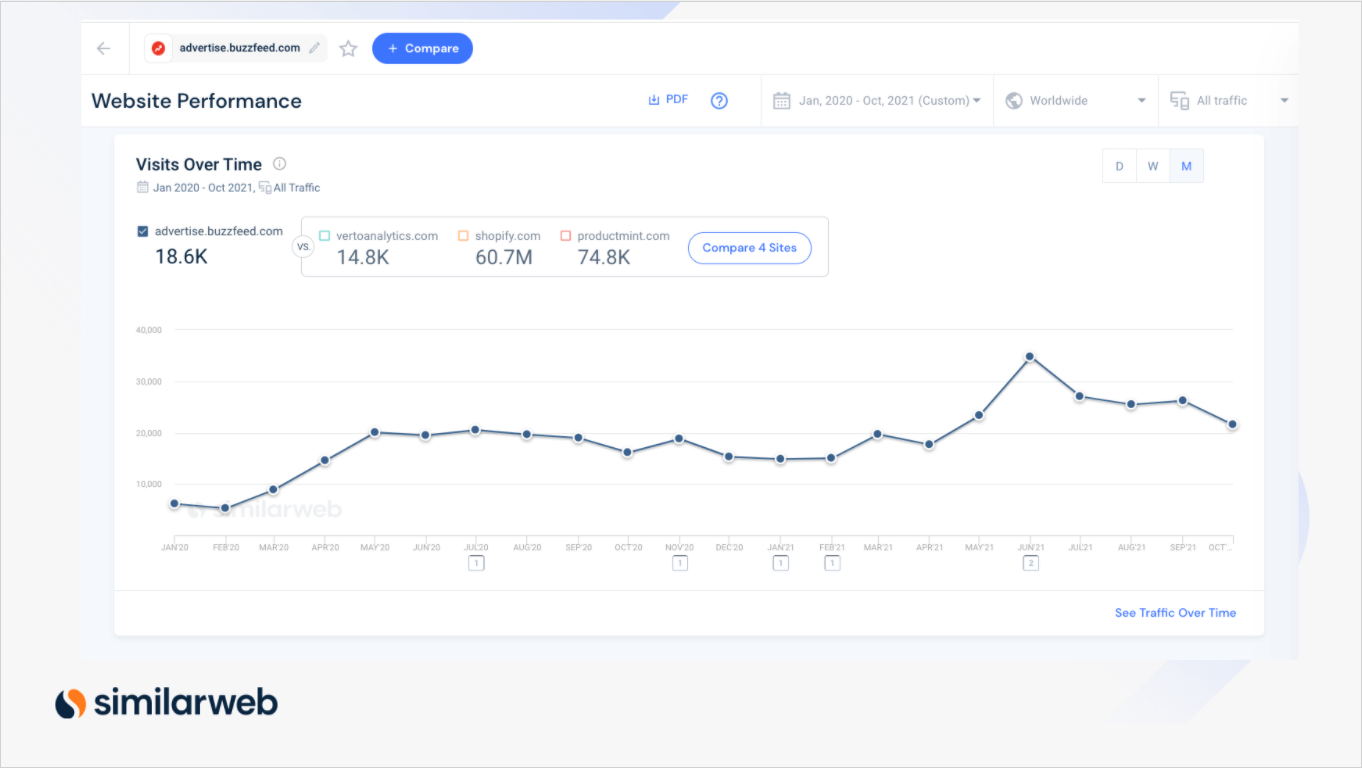Click the advertise.buzzfeed.com domain text

coord(240,48)
